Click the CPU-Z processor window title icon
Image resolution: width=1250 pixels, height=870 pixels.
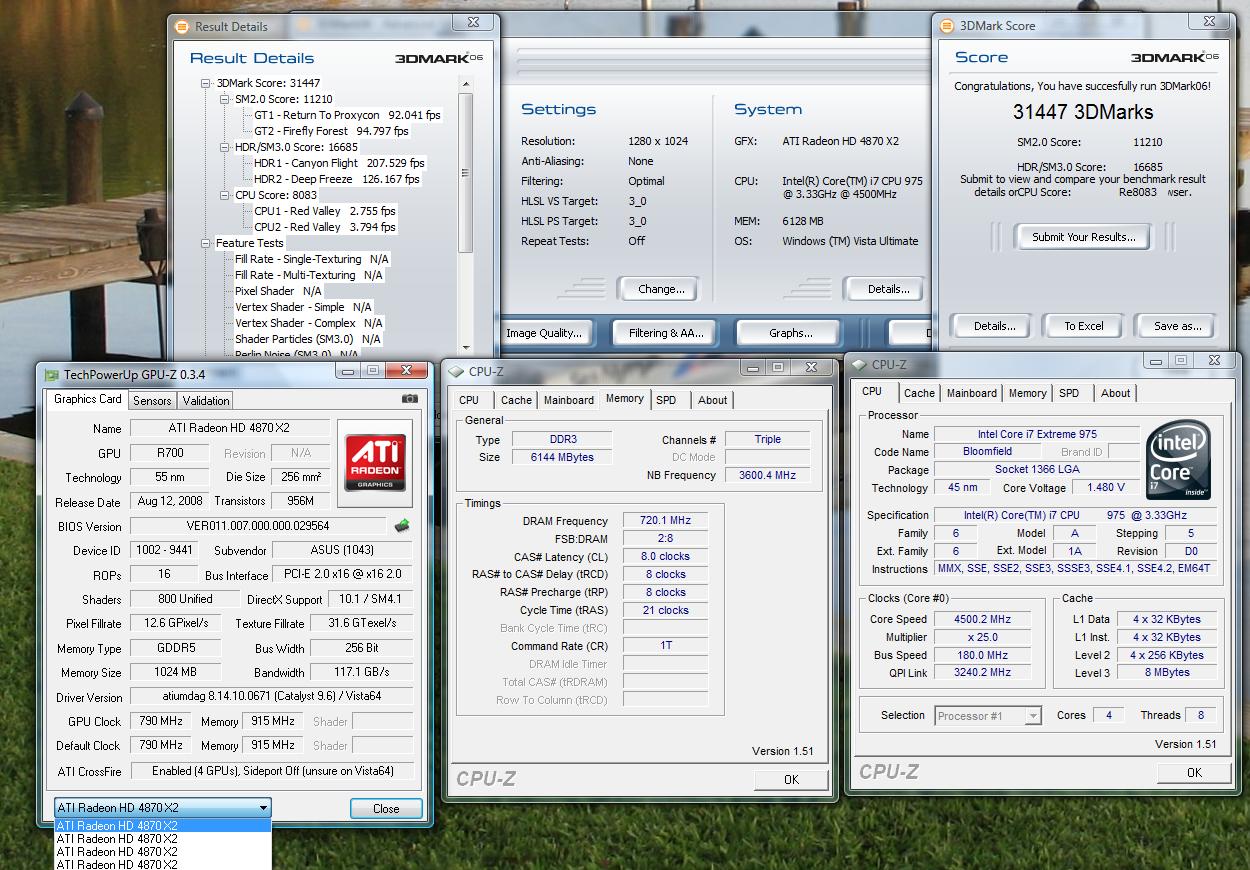tap(860, 365)
